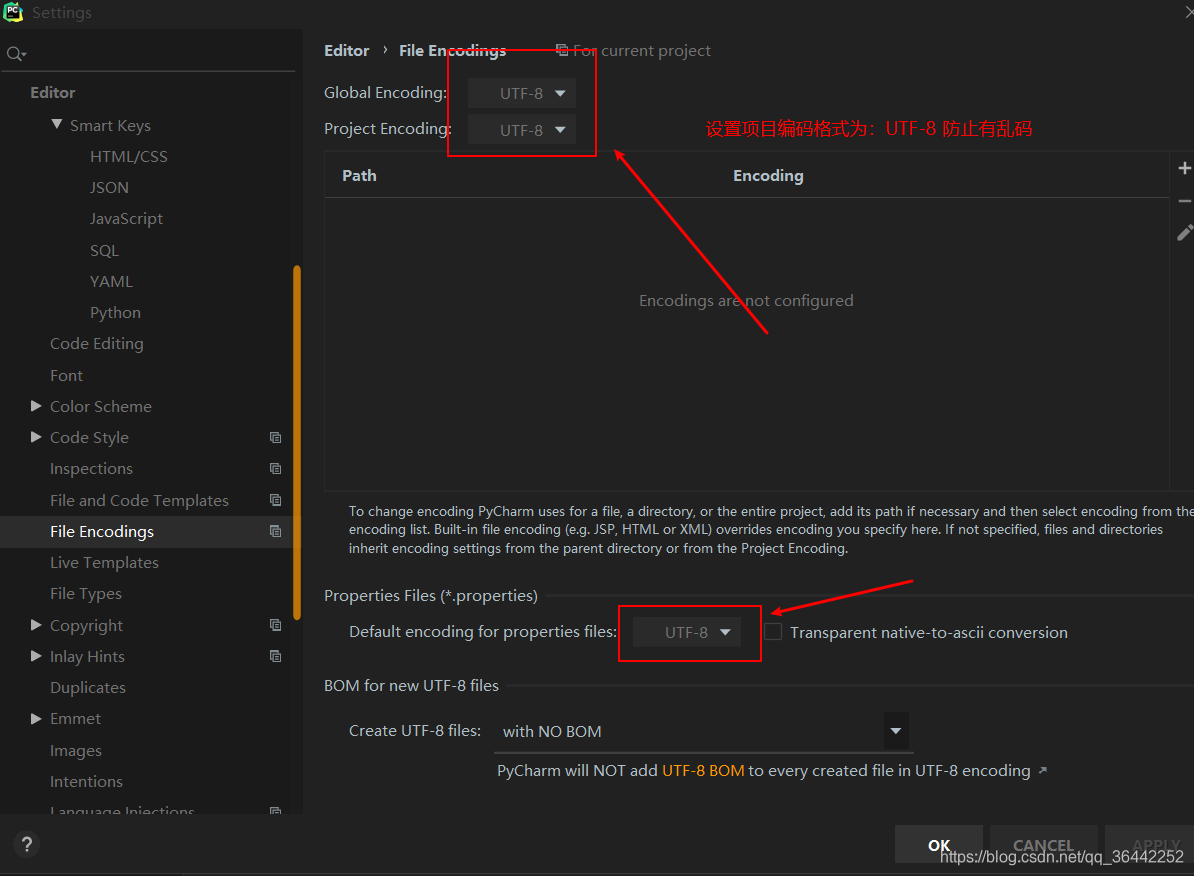Select YAML under Smart Keys
The image size is (1194, 876).
(x=111, y=281)
